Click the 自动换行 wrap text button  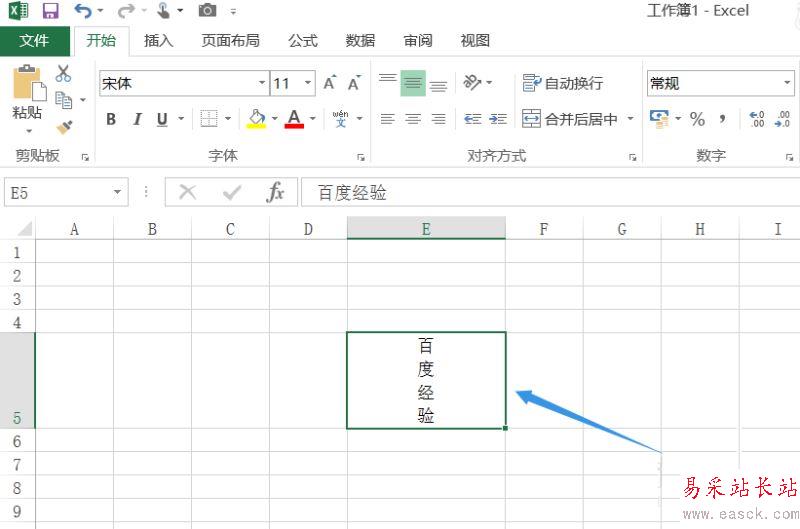coord(563,83)
